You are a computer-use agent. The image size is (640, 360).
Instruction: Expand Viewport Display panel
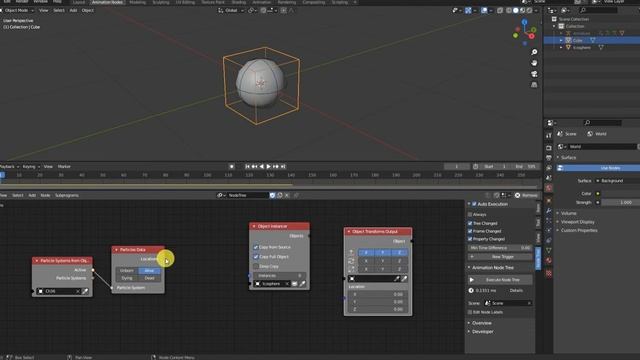(577, 222)
